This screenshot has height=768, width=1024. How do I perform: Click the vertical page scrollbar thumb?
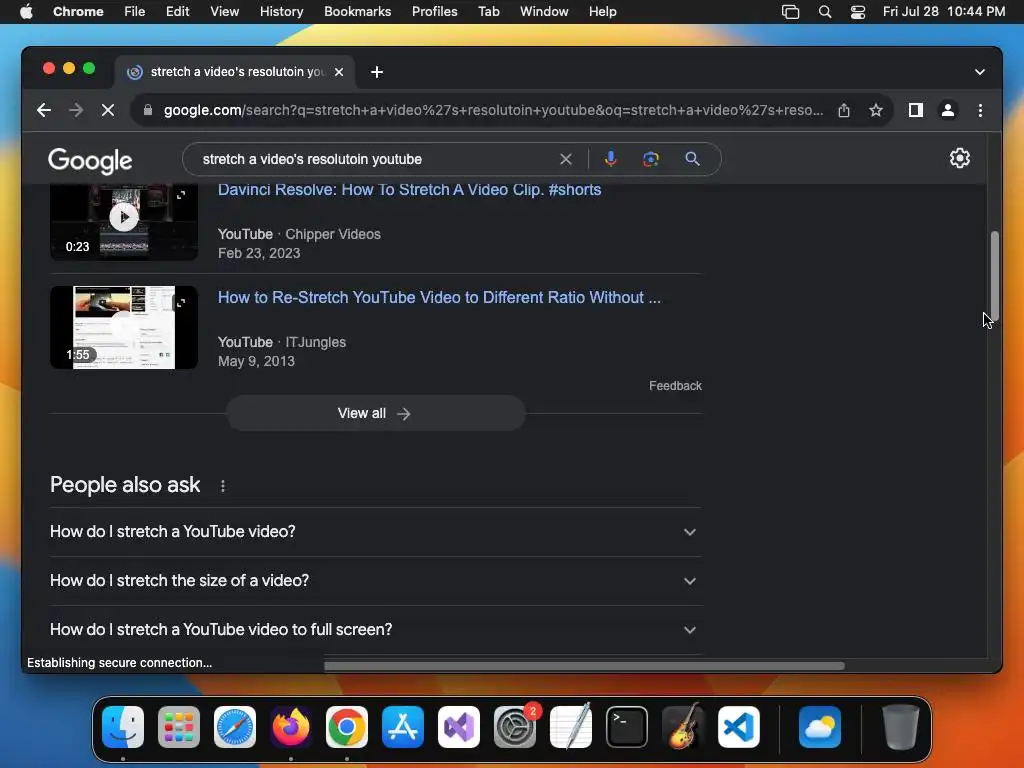pyautogui.click(x=994, y=274)
